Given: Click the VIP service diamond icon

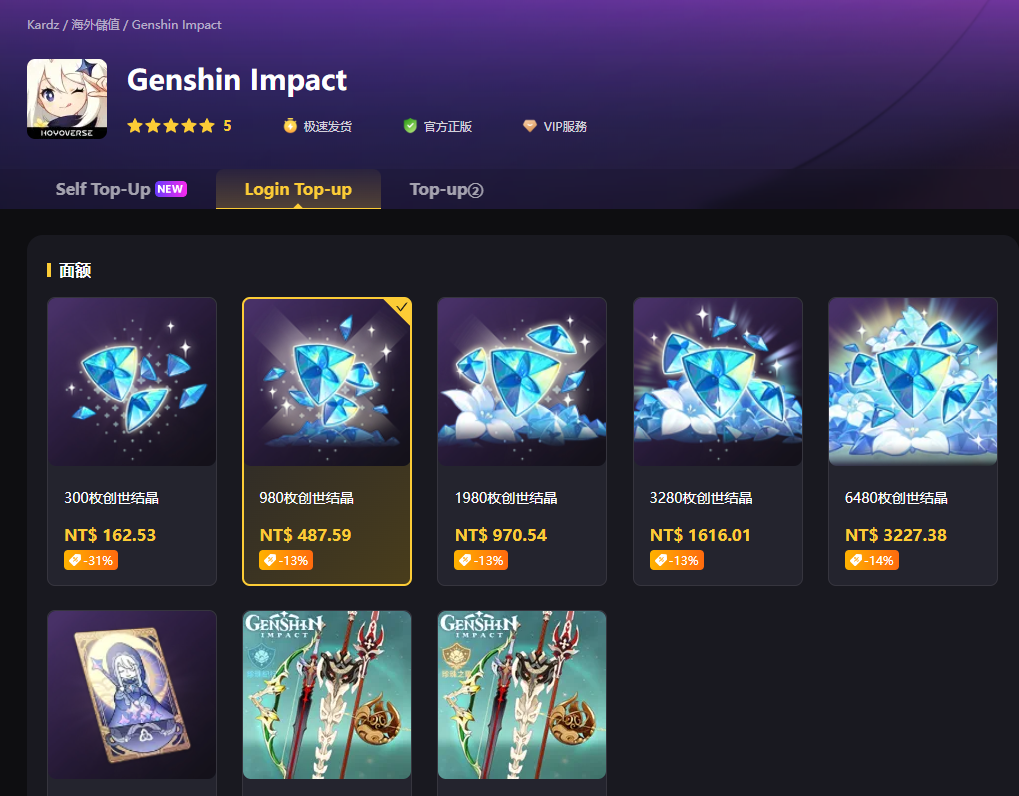Looking at the screenshot, I should click(530, 126).
